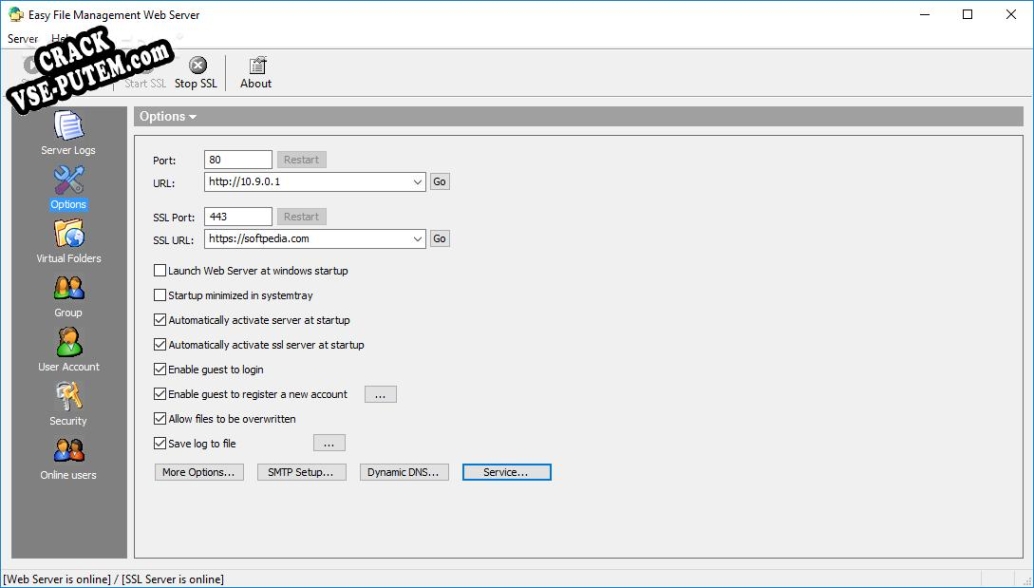Open the Server menu
This screenshot has width=1034, height=588.
coord(22,39)
